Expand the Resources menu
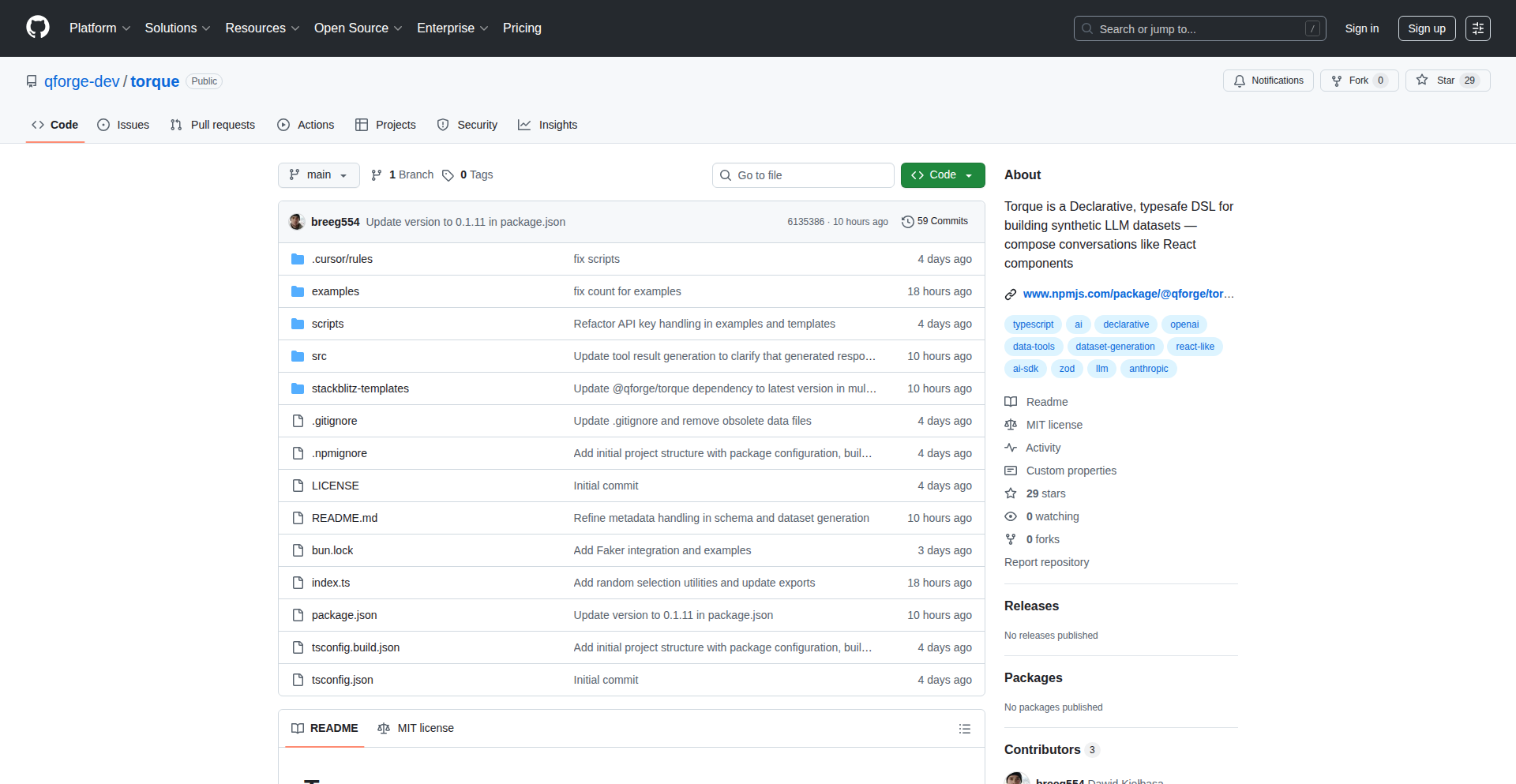 262,28
